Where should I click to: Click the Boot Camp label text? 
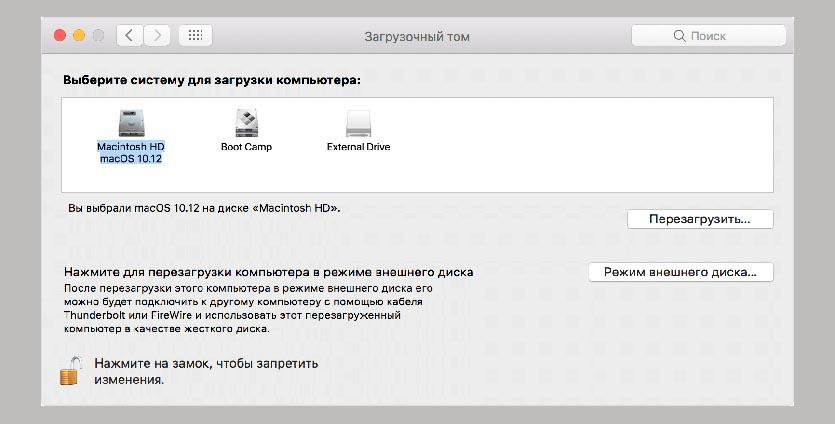pyautogui.click(x=246, y=146)
